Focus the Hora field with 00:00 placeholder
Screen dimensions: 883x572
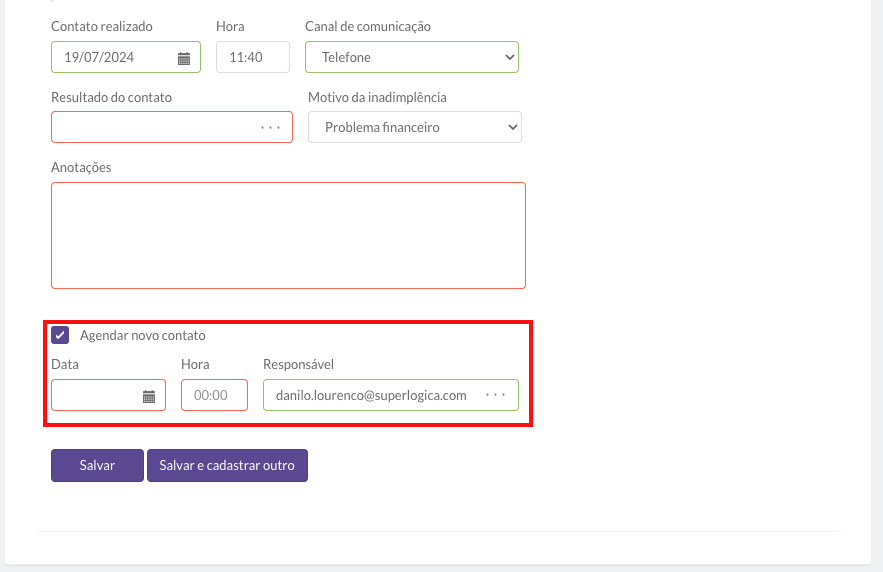pos(215,395)
